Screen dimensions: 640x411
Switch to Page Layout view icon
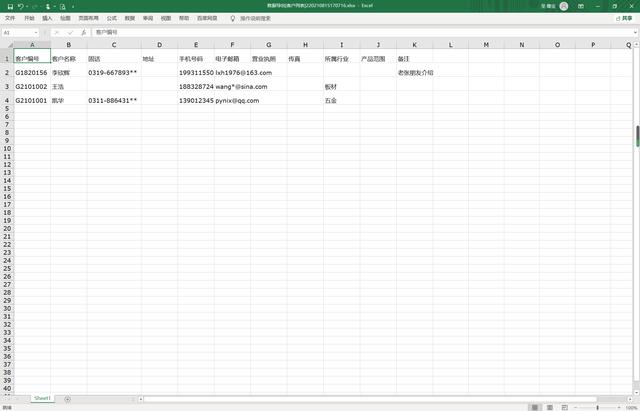[x=550, y=407]
